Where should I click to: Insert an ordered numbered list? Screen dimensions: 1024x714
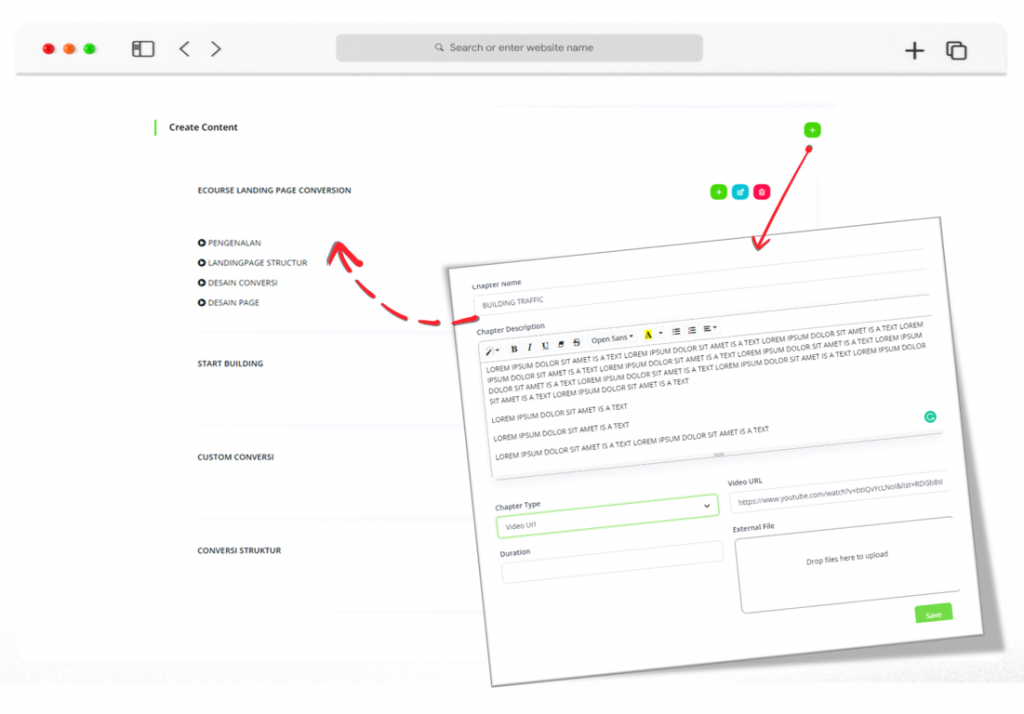(692, 330)
